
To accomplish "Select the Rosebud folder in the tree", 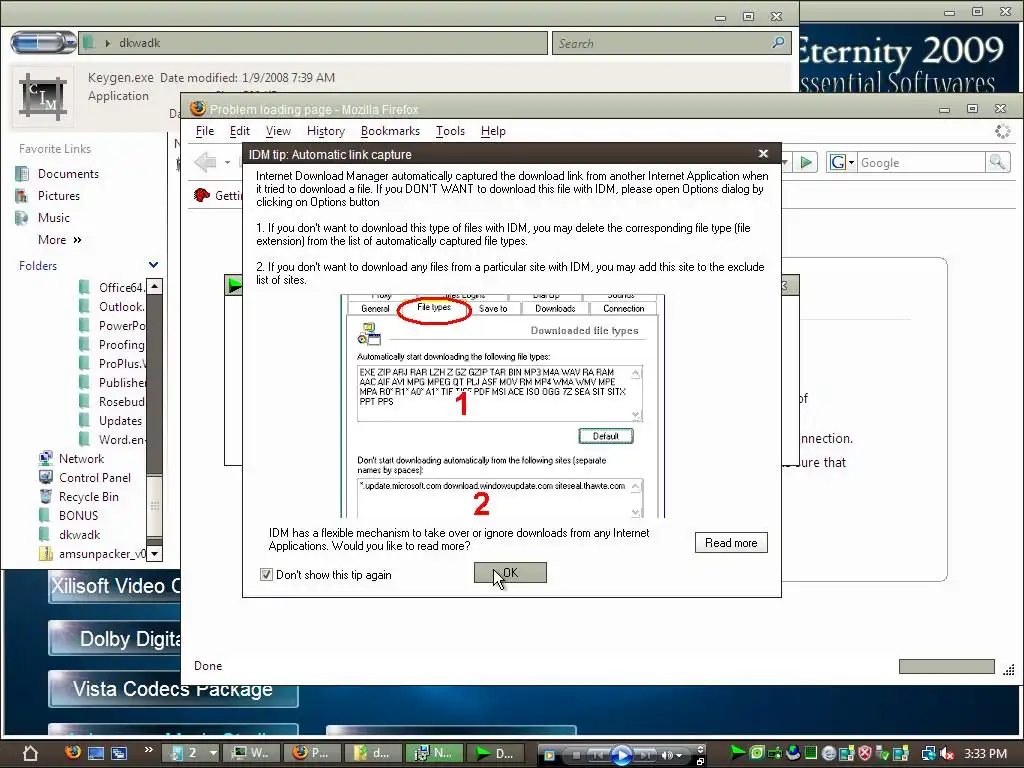I will click(112, 401).
